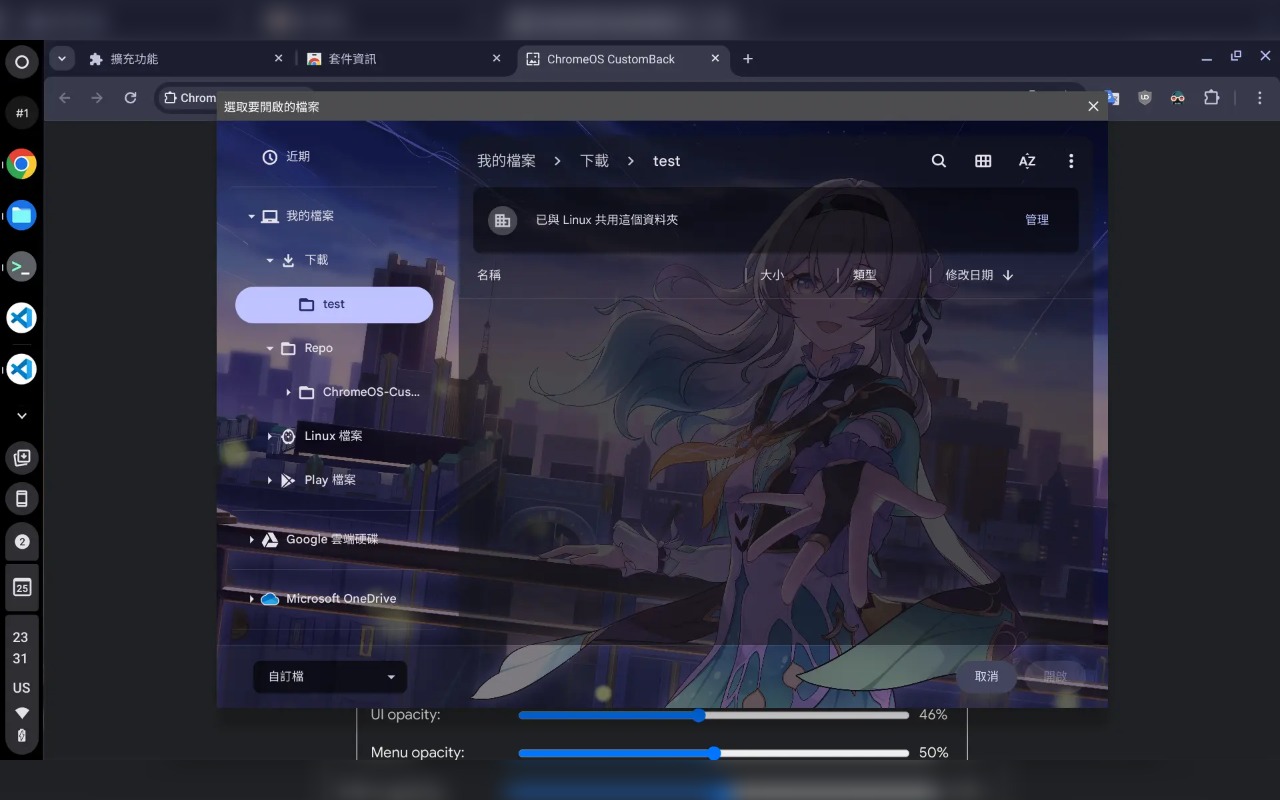Go back in browser

65,98
